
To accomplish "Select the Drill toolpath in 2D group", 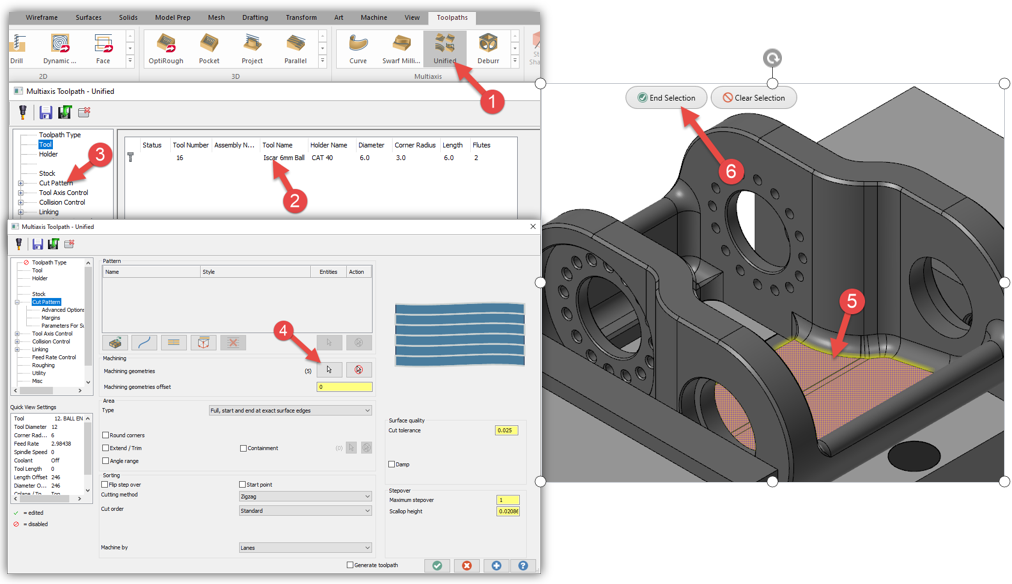I will coord(17,48).
